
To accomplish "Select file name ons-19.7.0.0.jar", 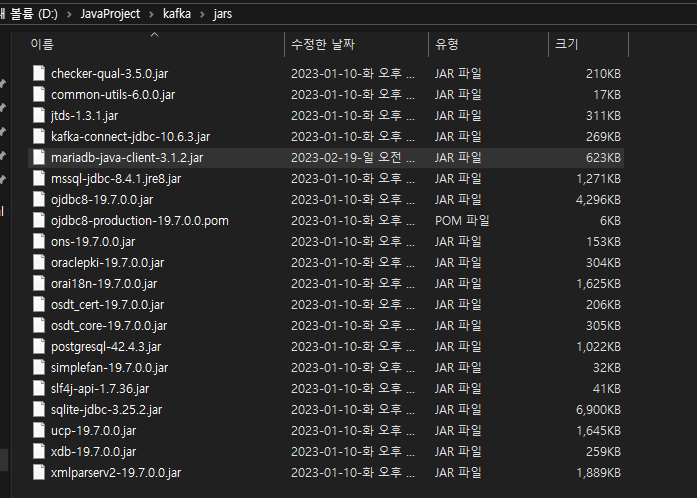I will tap(93, 241).
